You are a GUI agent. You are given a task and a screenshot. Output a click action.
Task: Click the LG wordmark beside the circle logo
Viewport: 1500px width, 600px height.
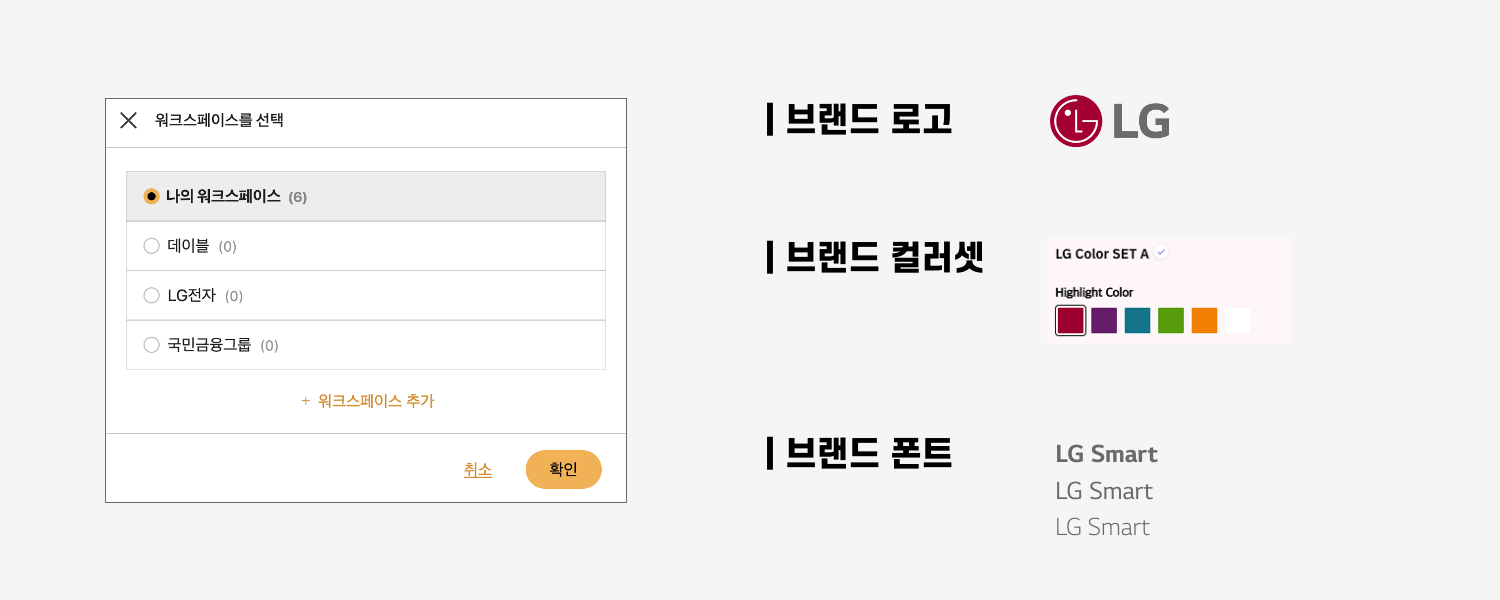coord(1140,121)
